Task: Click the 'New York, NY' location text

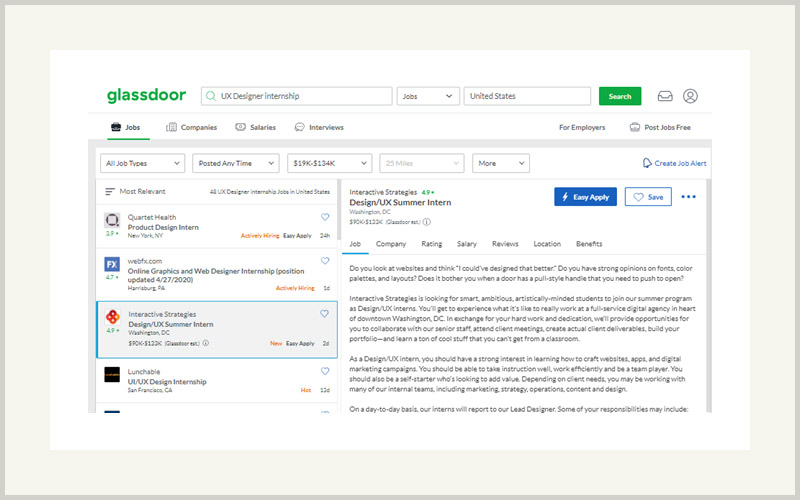Action: [145, 236]
